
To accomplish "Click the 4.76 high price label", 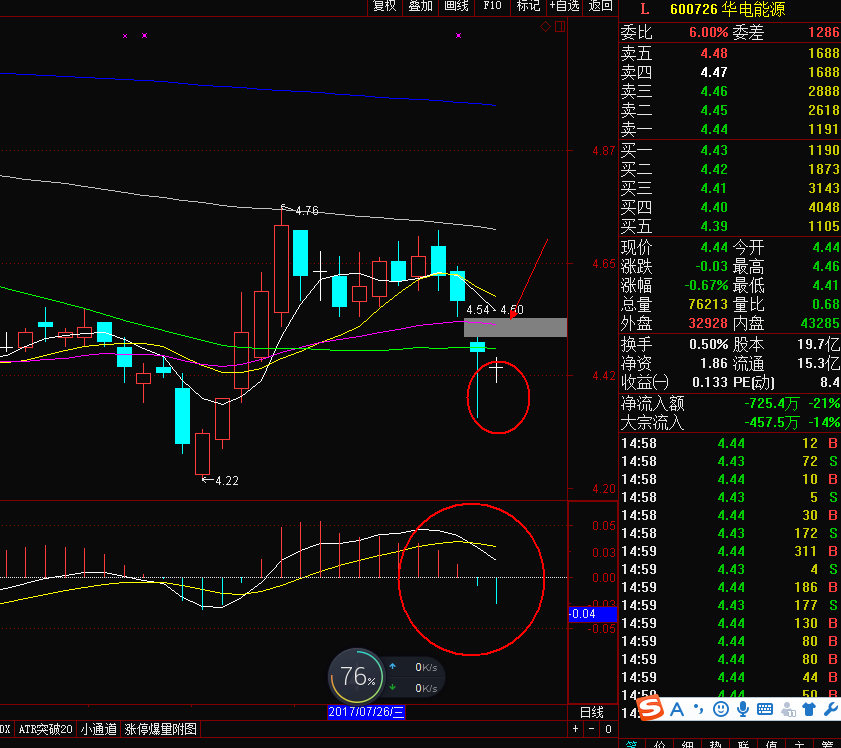I will click(x=307, y=211).
